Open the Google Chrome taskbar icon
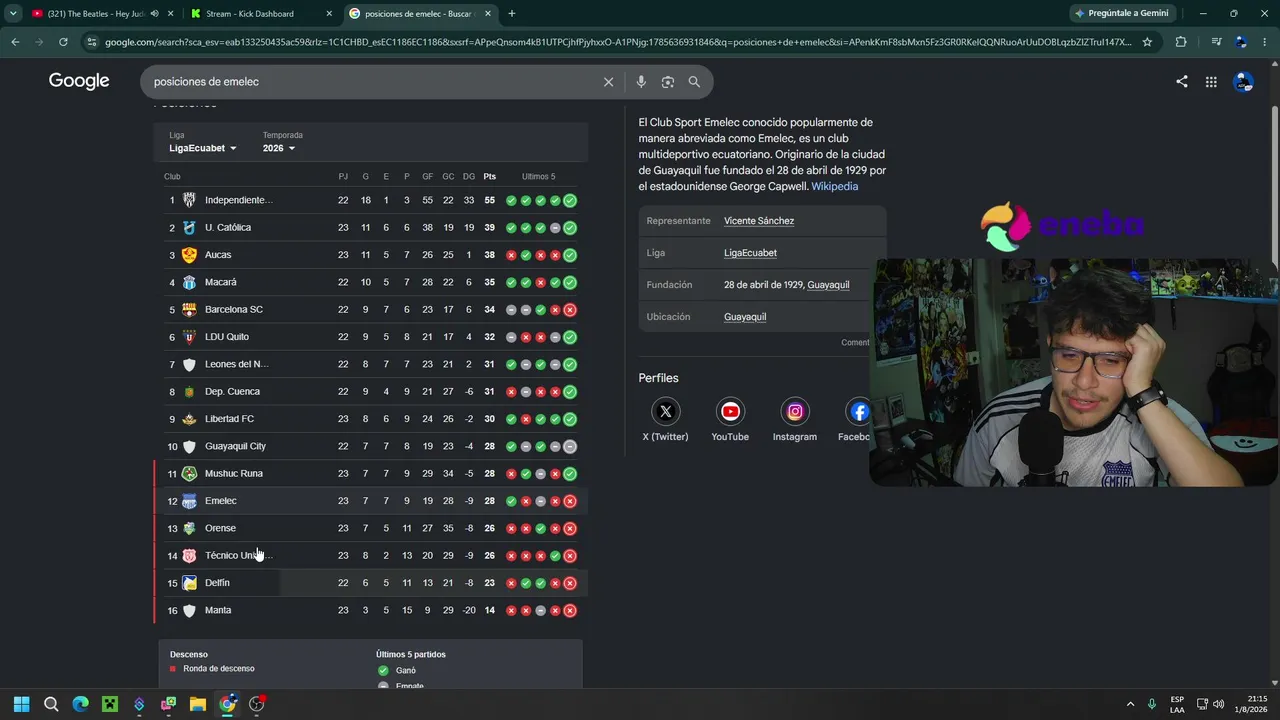This screenshot has height=720, width=1280. [x=228, y=704]
